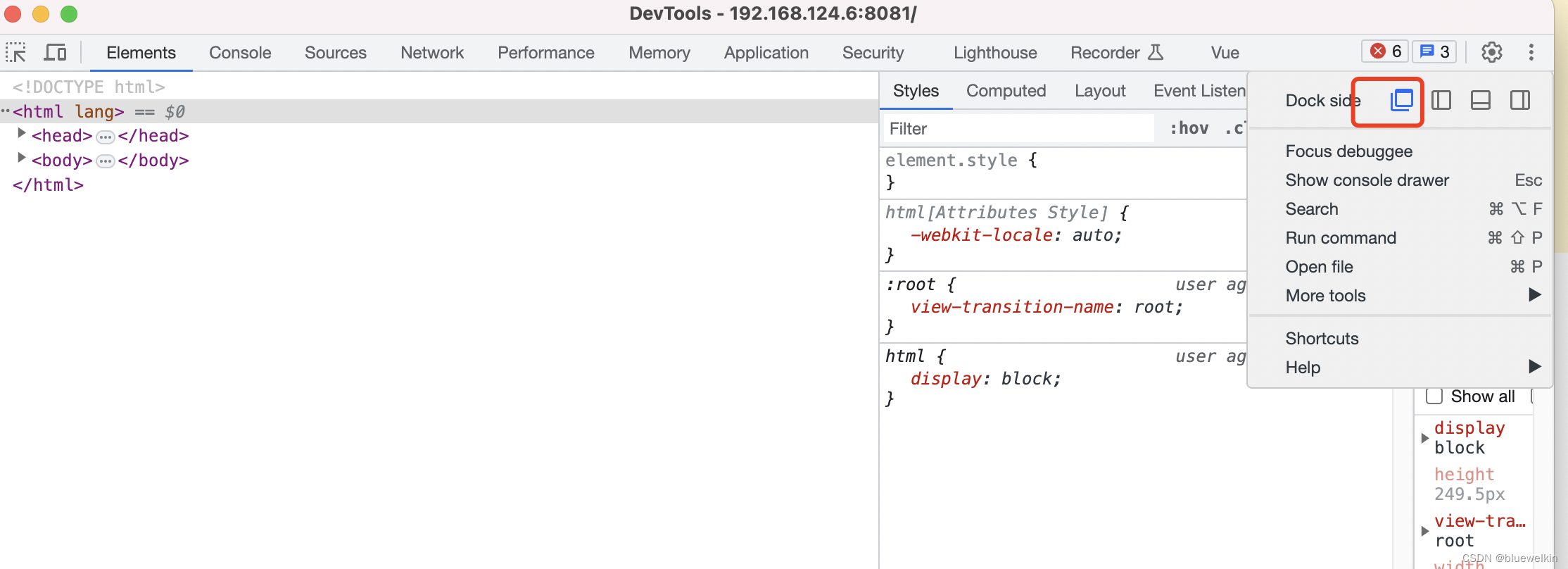The width and height of the screenshot is (1568, 569).
Task: Toggle the :hov element state button
Action: 1189,128
